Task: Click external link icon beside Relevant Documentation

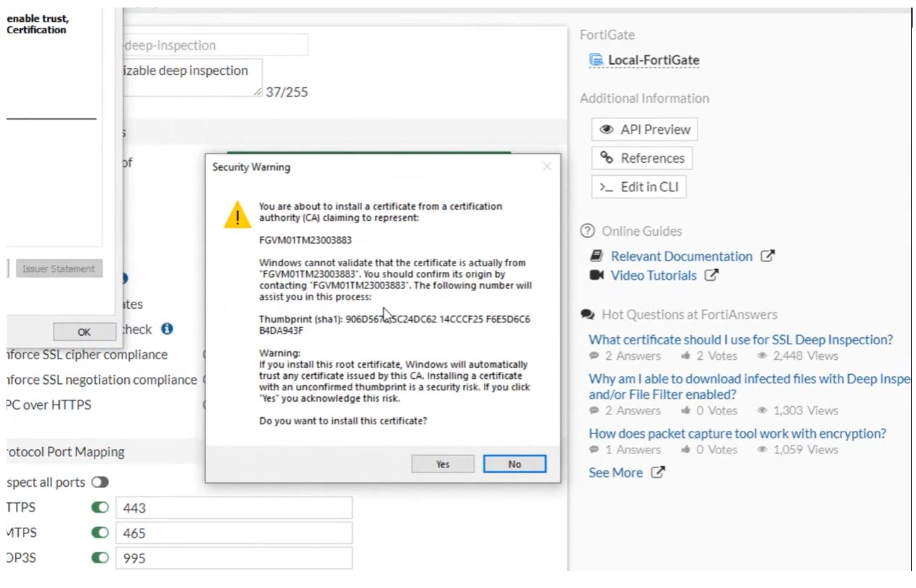Action: pos(768,256)
